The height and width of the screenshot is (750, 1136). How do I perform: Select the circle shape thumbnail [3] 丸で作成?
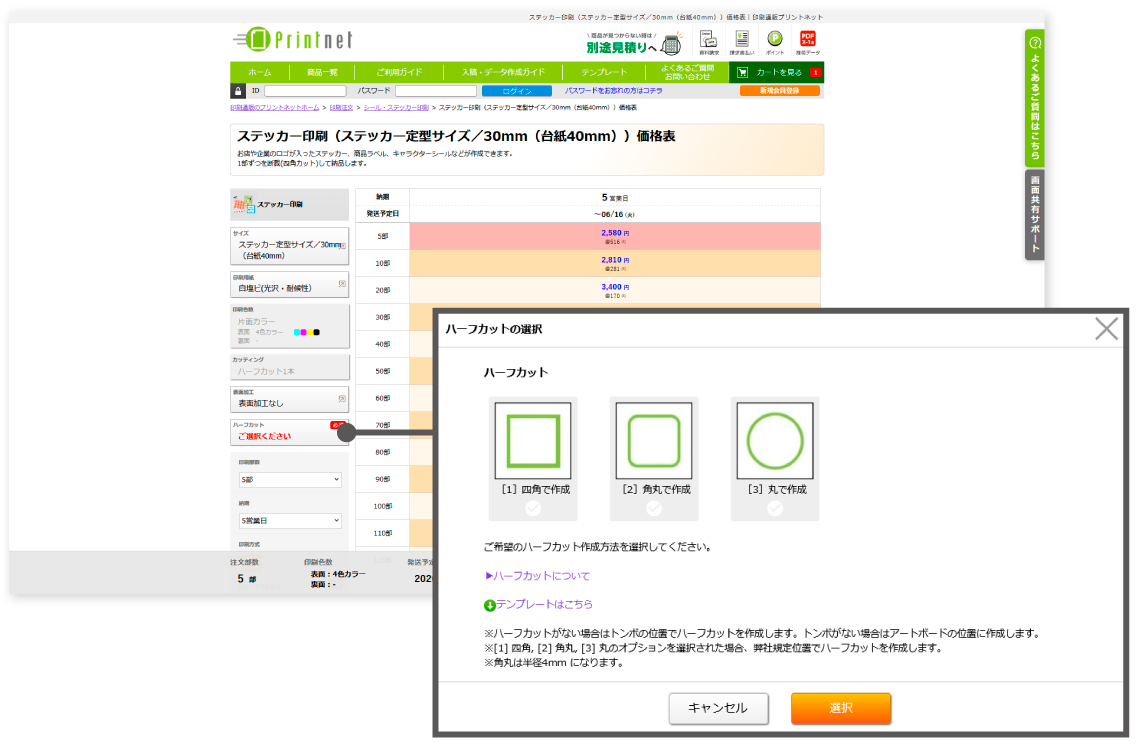pyautogui.click(x=774, y=441)
